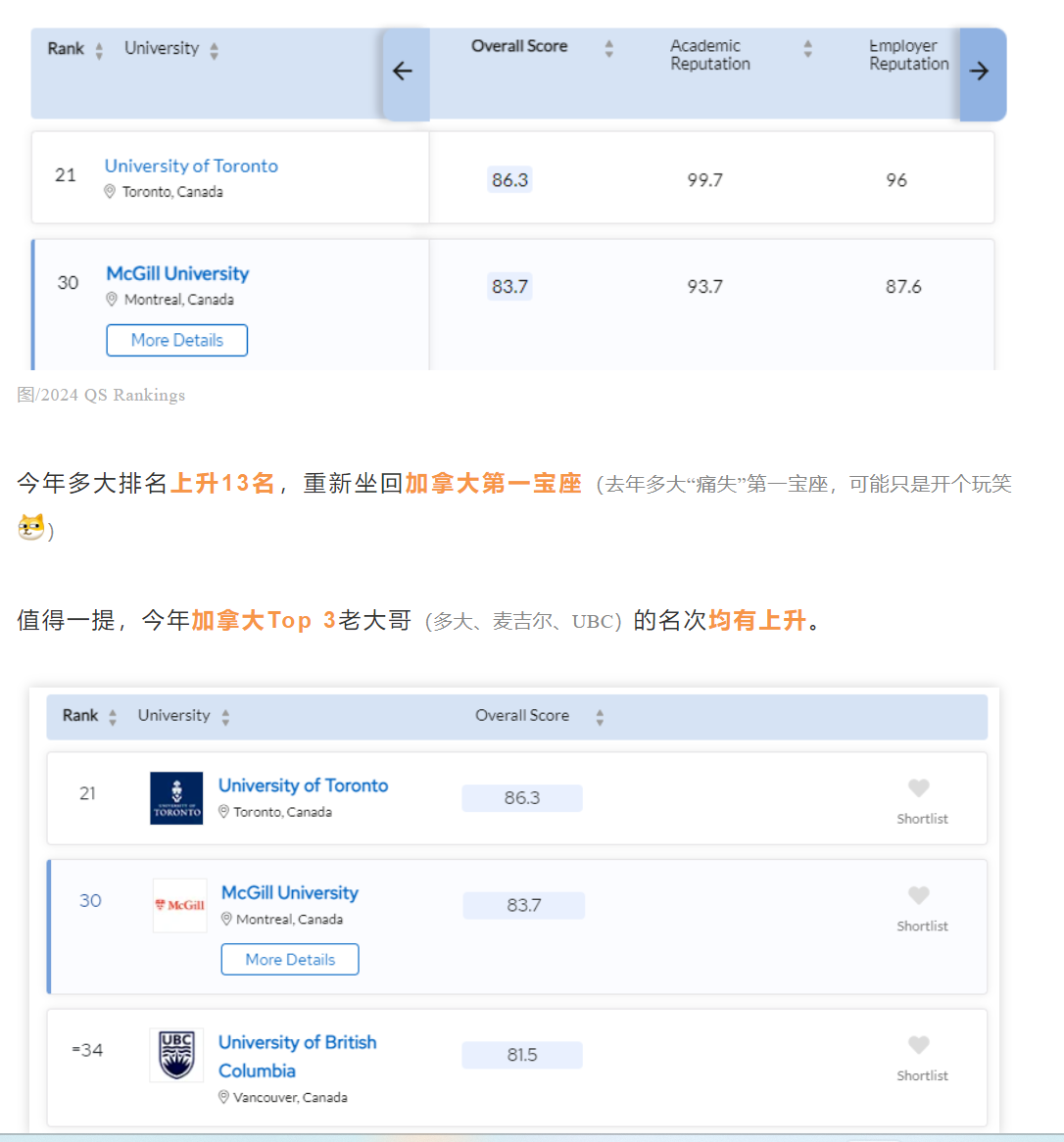Open McGill University link in bottom table
Image resolution: width=1064 pixels, height=1142 pixels.
point(290,893)
